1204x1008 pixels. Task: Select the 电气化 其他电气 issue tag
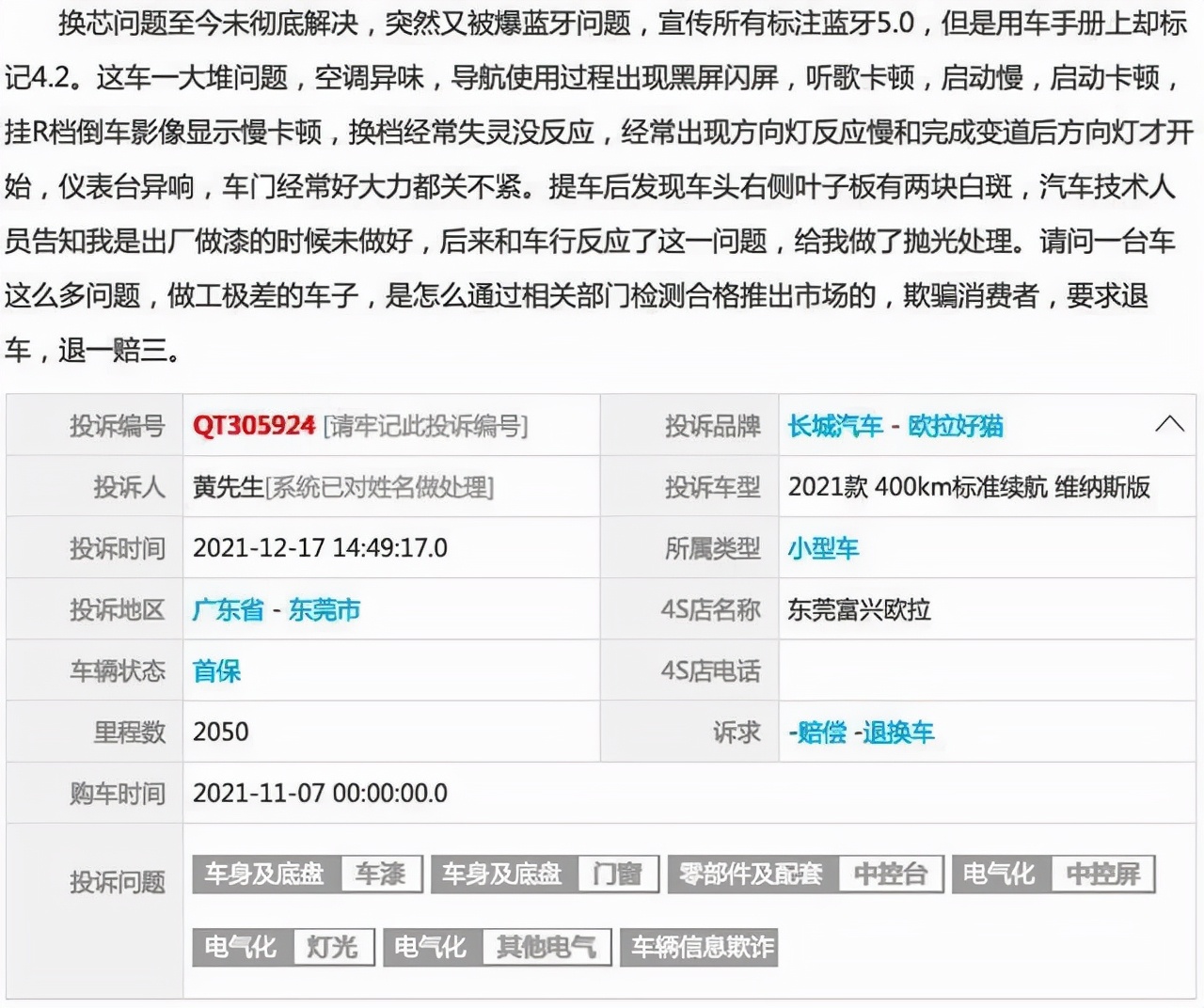[x=498, y=947]
